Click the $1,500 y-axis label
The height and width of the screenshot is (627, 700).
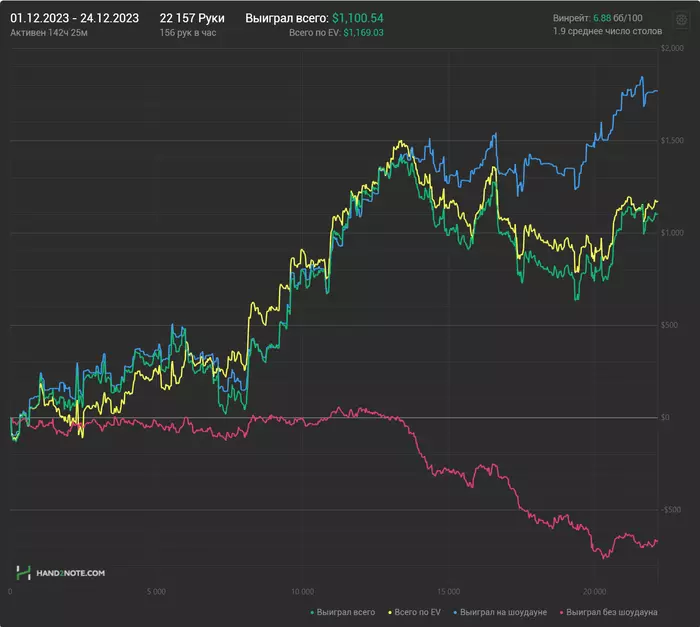coord(672,141)
